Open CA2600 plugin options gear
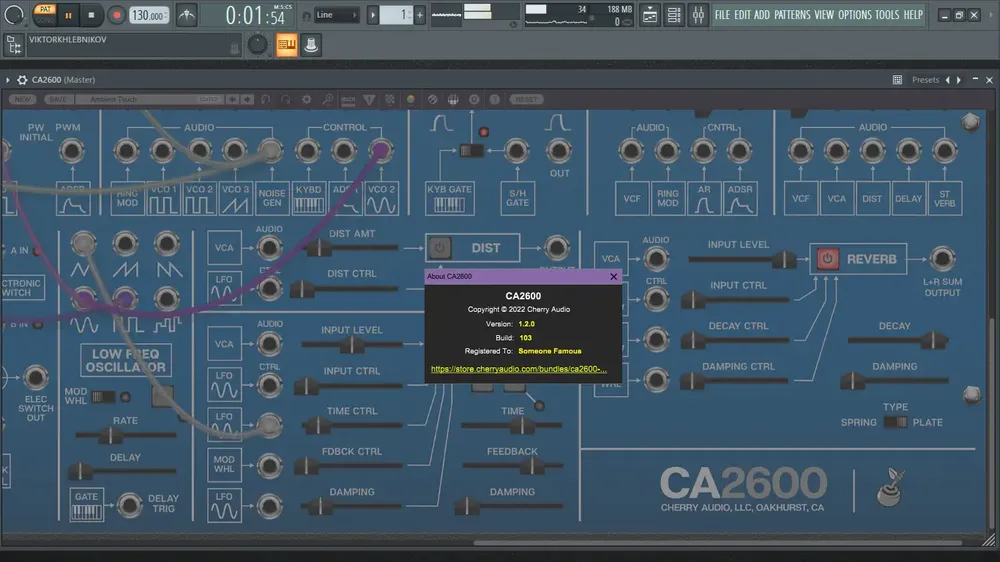This screenshot has width=1000, height=562. click(22, 80)
